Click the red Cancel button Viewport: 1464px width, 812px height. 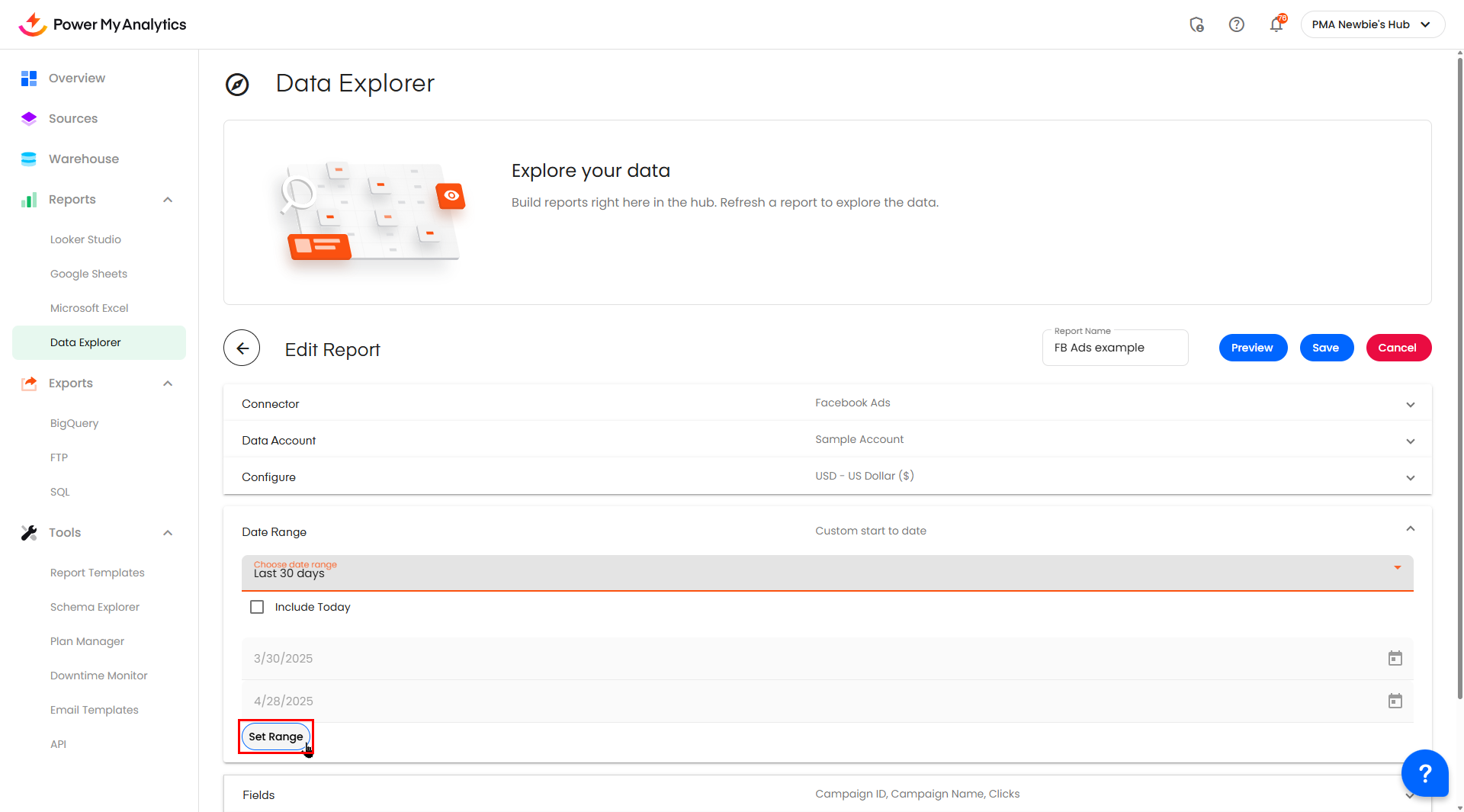click(1398, 348)
